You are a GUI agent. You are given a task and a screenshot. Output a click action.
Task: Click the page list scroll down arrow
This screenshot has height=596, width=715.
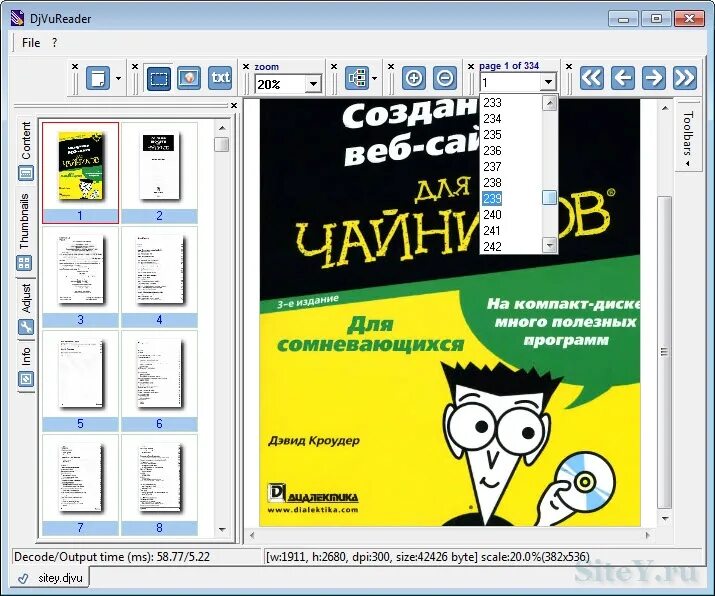[549, 245]
